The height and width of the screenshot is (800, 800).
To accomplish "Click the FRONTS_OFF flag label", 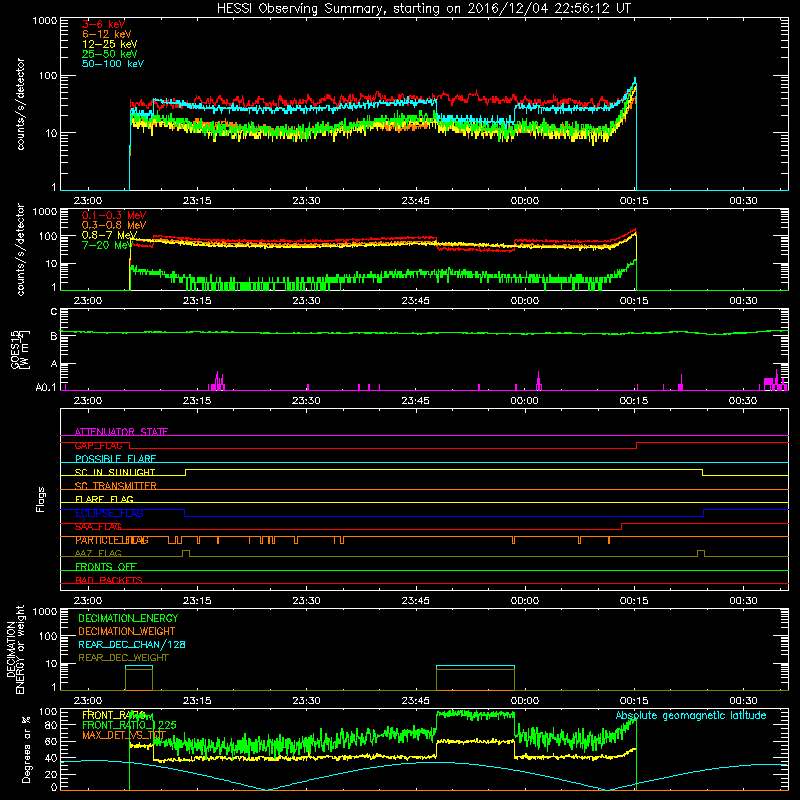I will coord(106,567).
